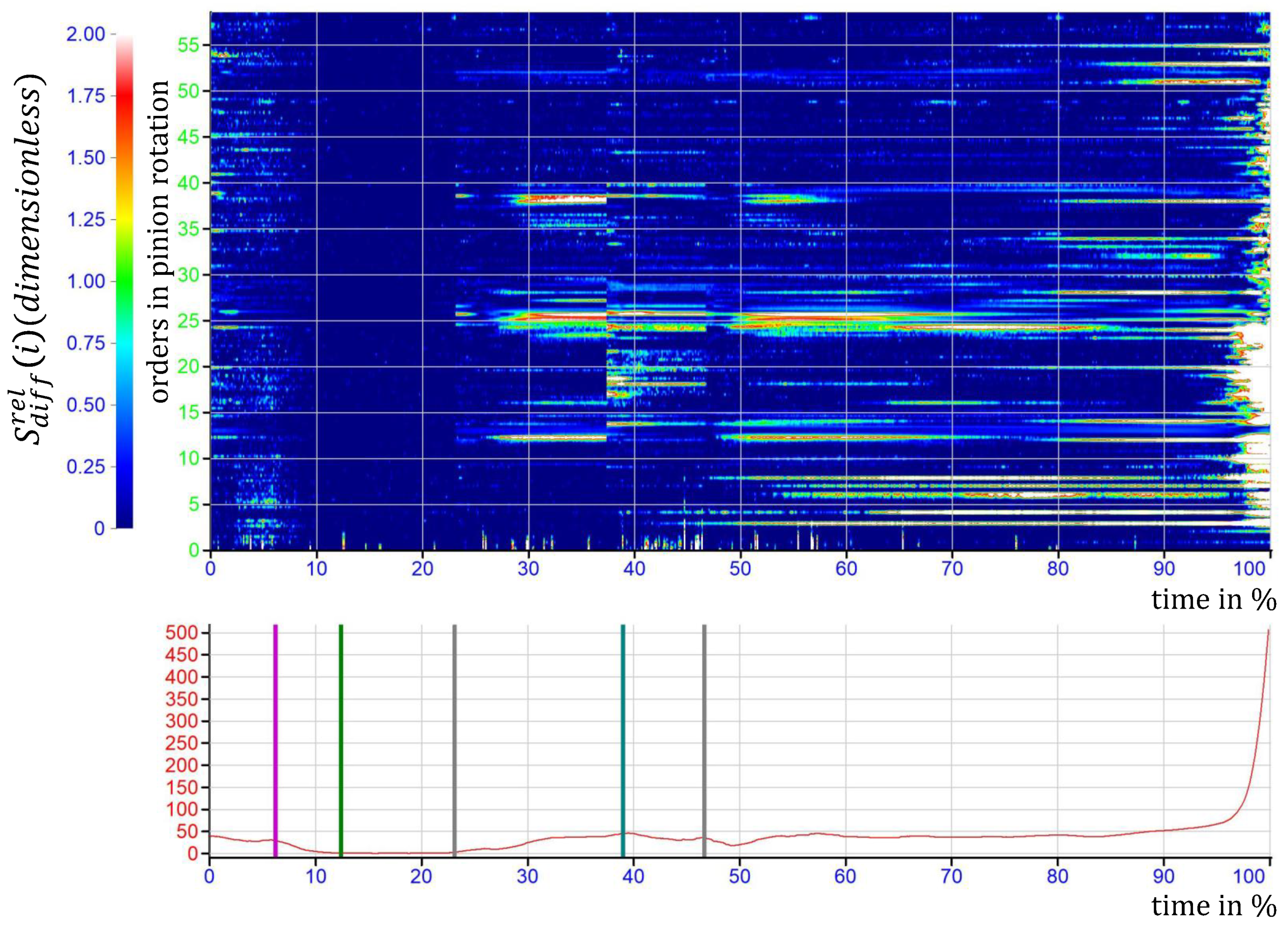Click the gray marker line near 23 percent
This screenshot has width=1288, height=930.
(454, 741)
